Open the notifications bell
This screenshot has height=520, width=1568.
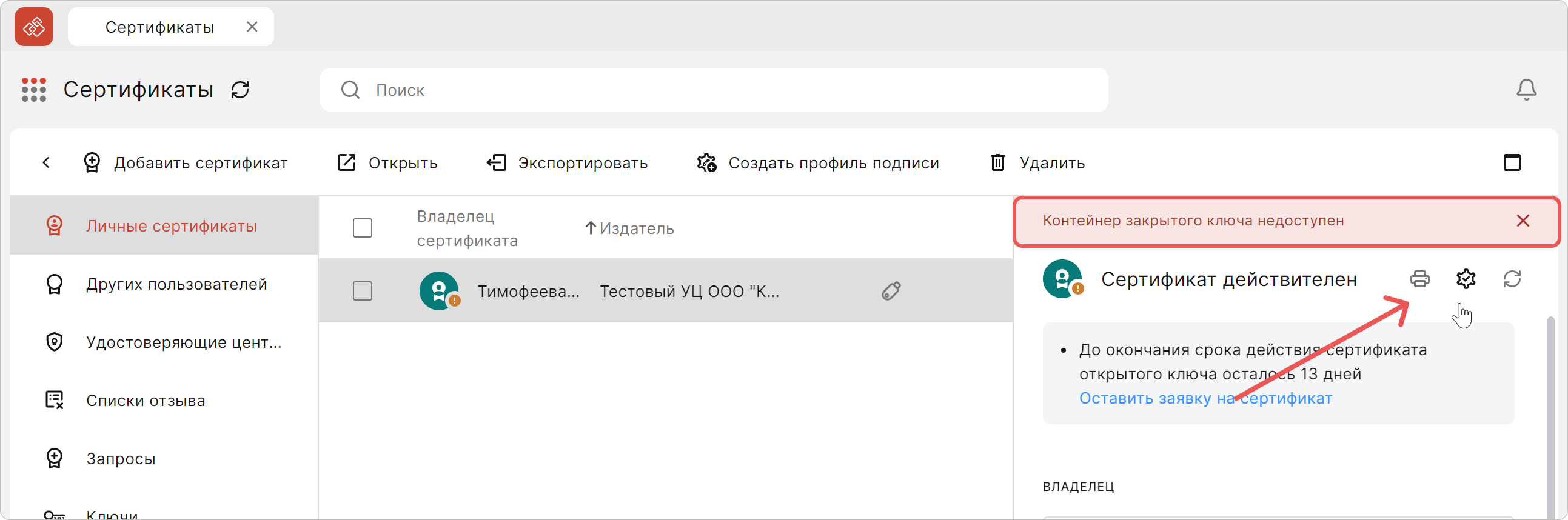pyautogui.click(x=1526, y=90)
